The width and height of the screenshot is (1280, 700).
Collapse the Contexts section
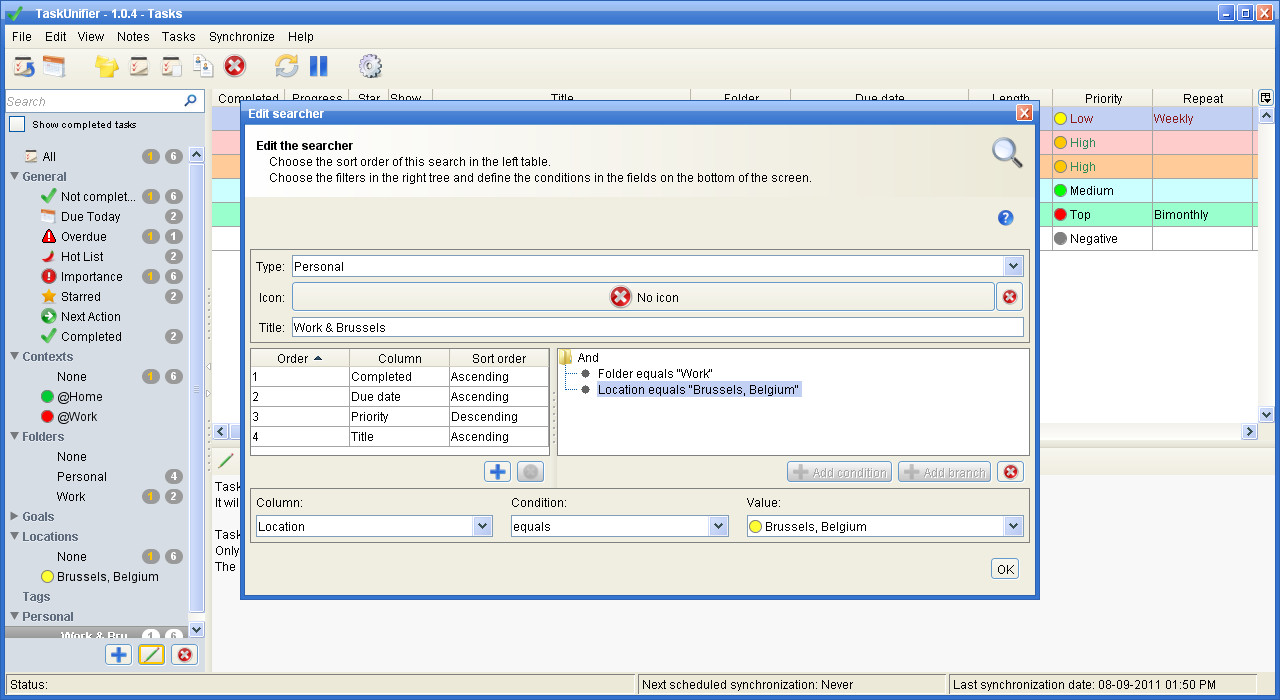click(15, 357)
